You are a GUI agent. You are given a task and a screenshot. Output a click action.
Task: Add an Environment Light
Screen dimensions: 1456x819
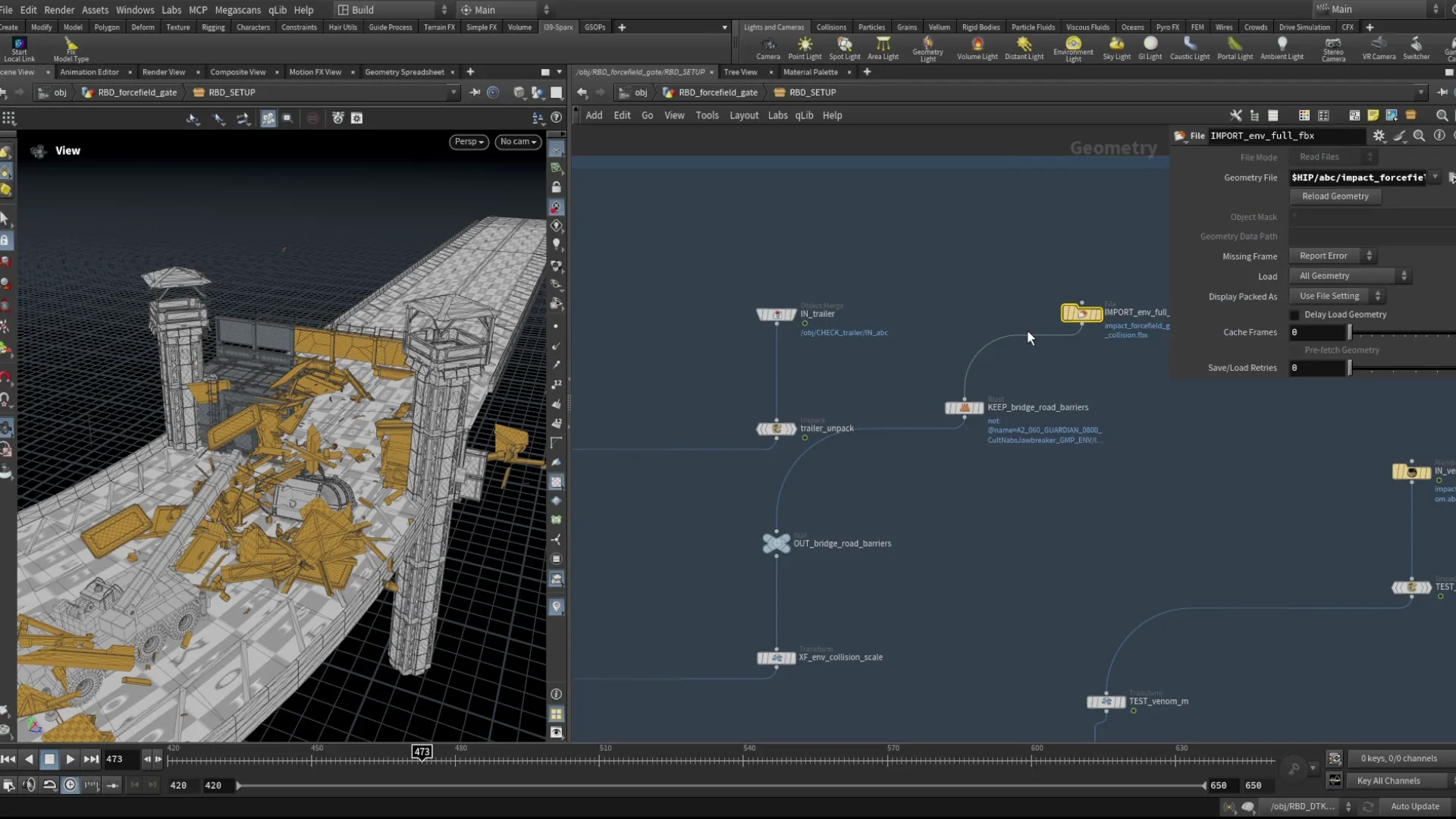pyautogui.click(x=1073, y=49)
